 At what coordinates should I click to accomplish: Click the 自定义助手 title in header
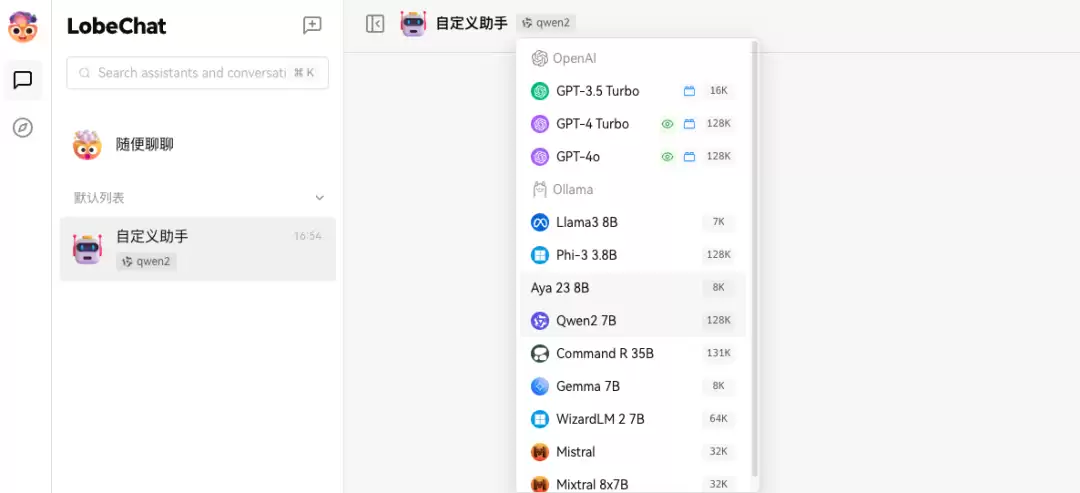pos(472,24)
